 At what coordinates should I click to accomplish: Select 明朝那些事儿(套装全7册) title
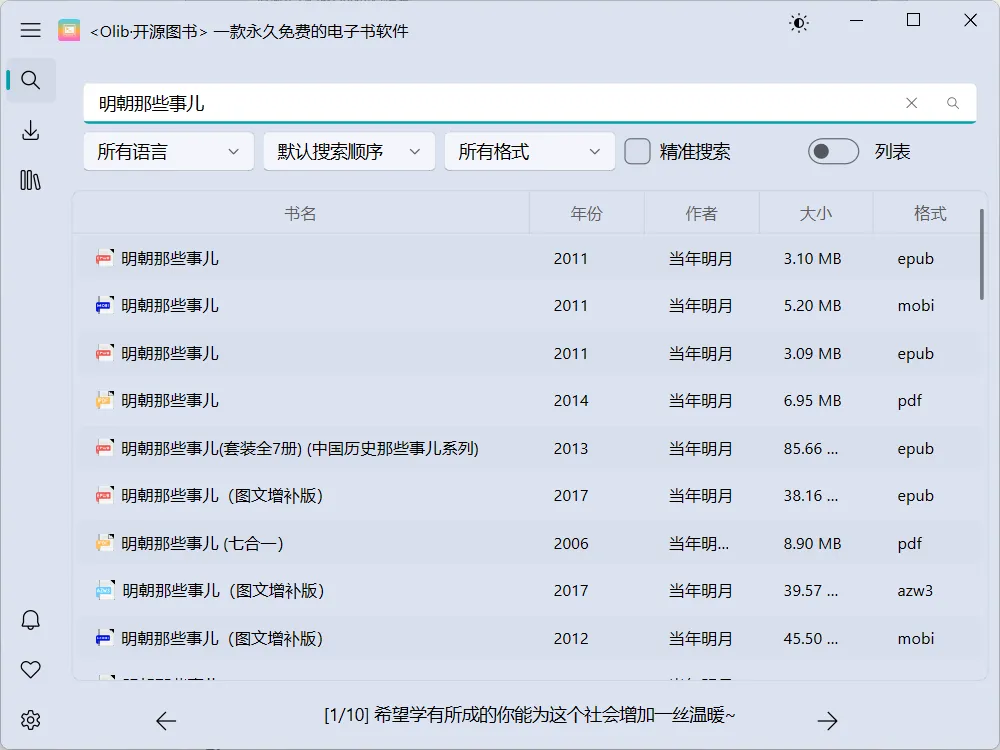(x=300, y=448)
